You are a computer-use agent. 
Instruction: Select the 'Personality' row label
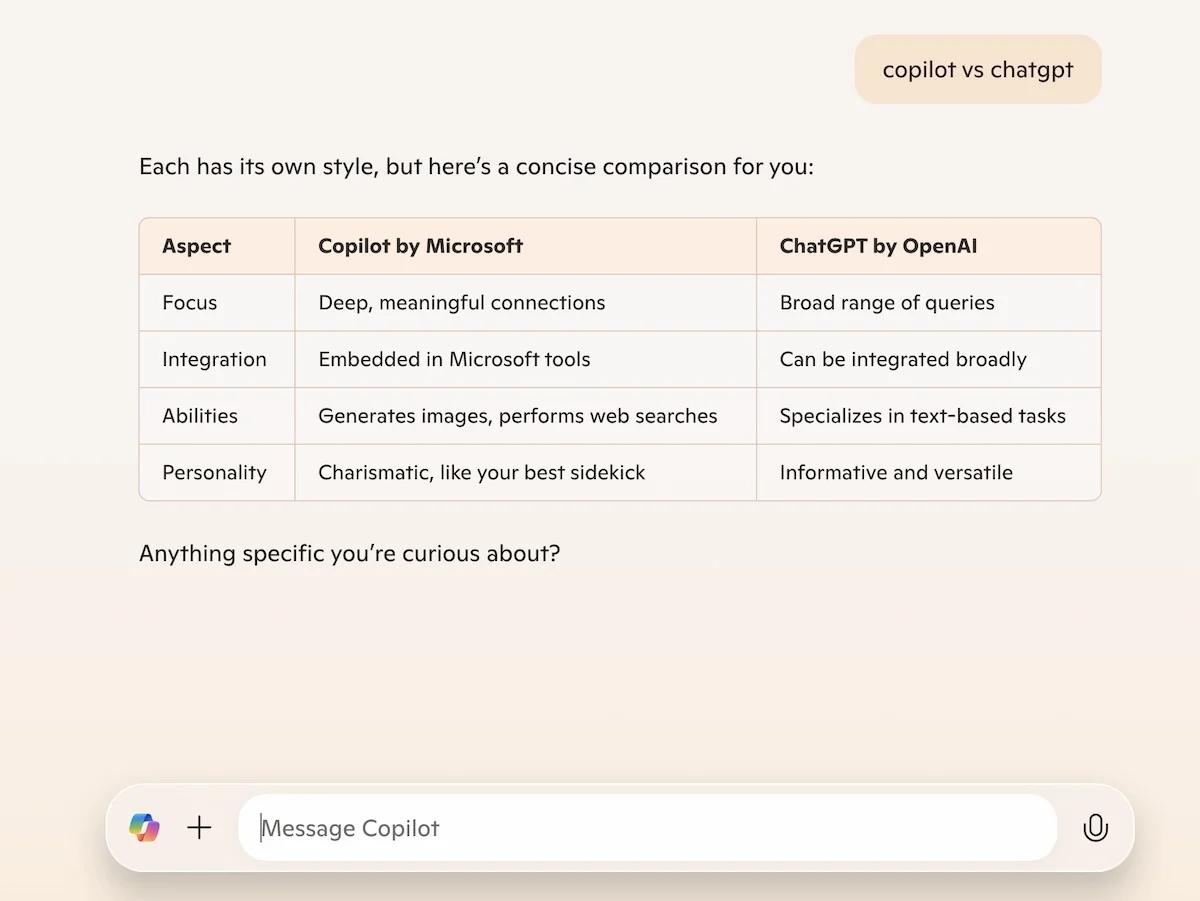(215, 473)
